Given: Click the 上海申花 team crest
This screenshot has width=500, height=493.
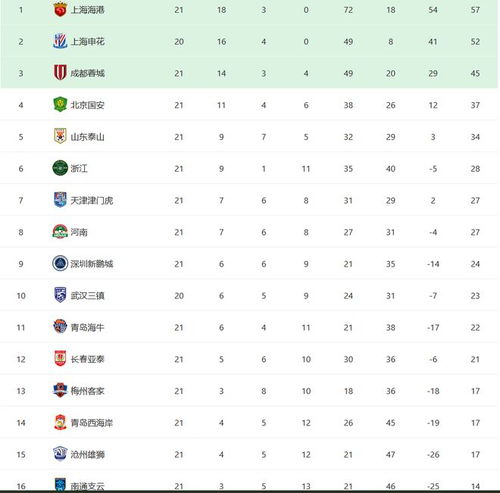Looking at the screenshot, I should pyautogui.click(x=60, y=41).
